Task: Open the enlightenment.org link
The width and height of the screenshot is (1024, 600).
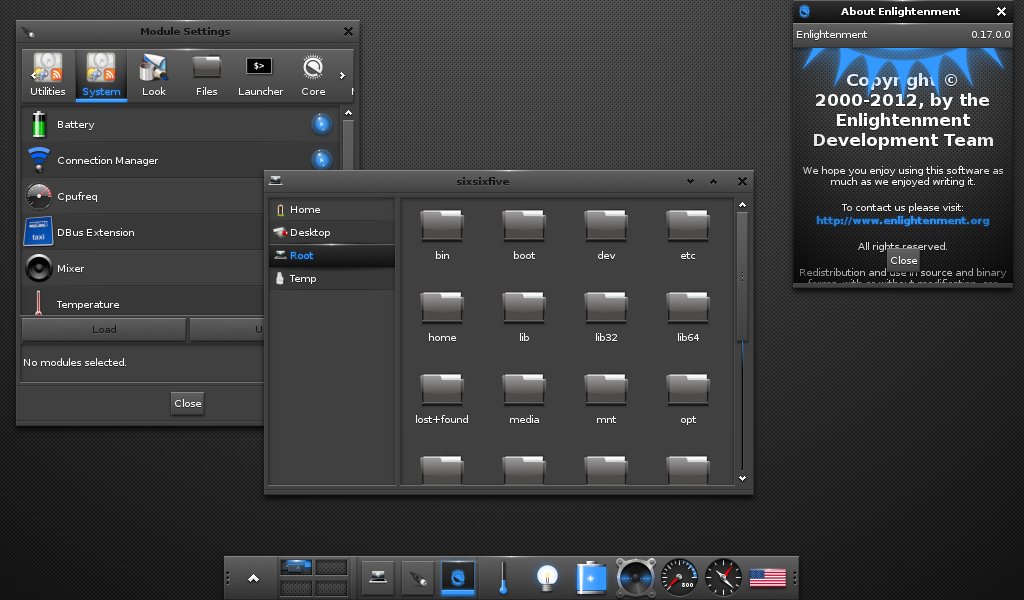Action: [x=903, y=221]
